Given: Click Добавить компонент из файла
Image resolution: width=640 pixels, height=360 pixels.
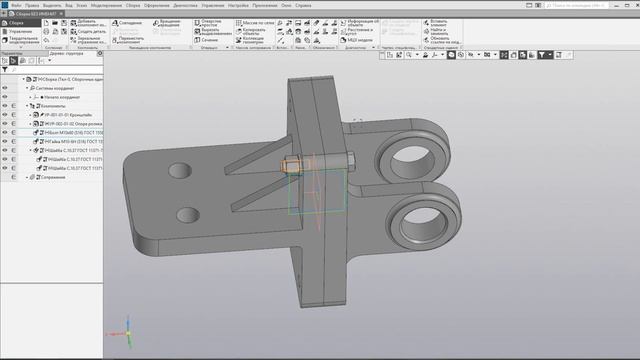Looking at the screenshot, I should tap(88, 23).
